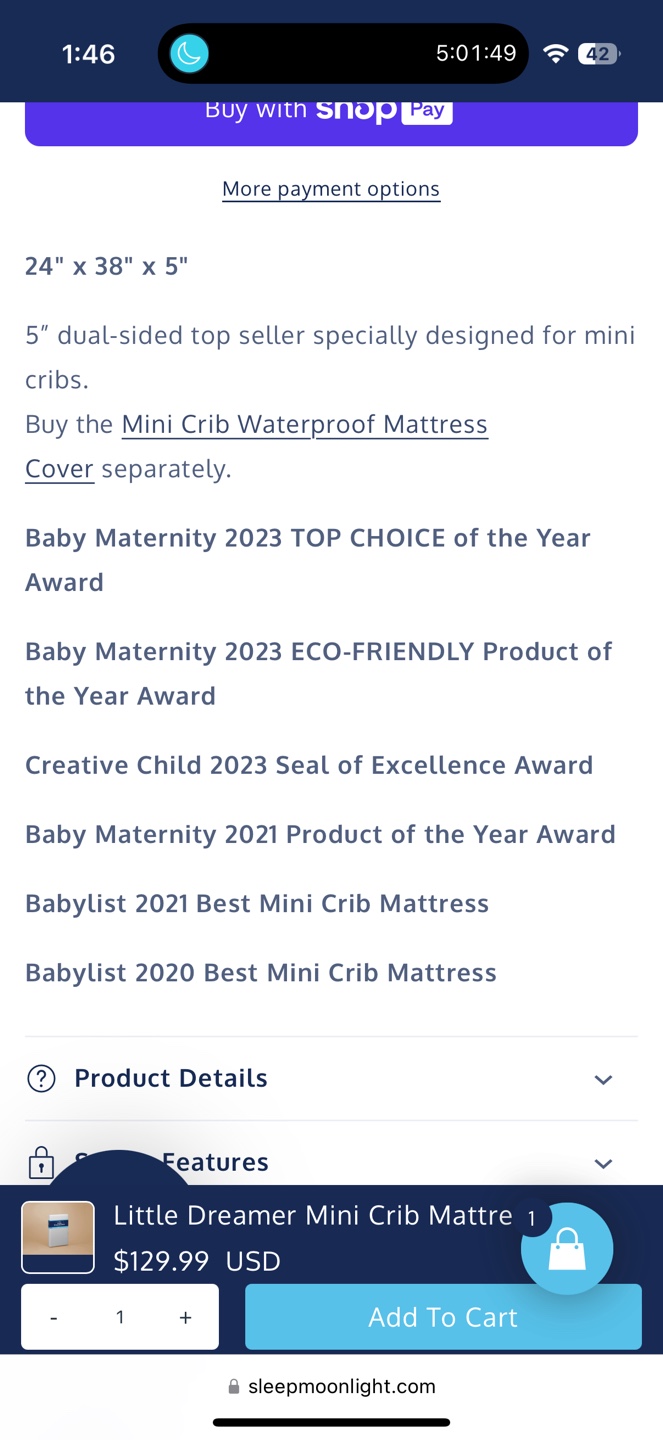Screen dimensions: 663x1440
Task: Tap the mattress product thumbnail in the sticky bar
Action: [58, 1238]
